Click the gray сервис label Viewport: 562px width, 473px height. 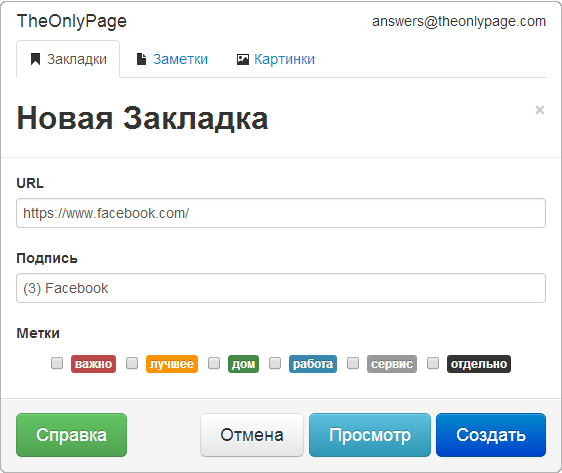(x=392, y=364)
